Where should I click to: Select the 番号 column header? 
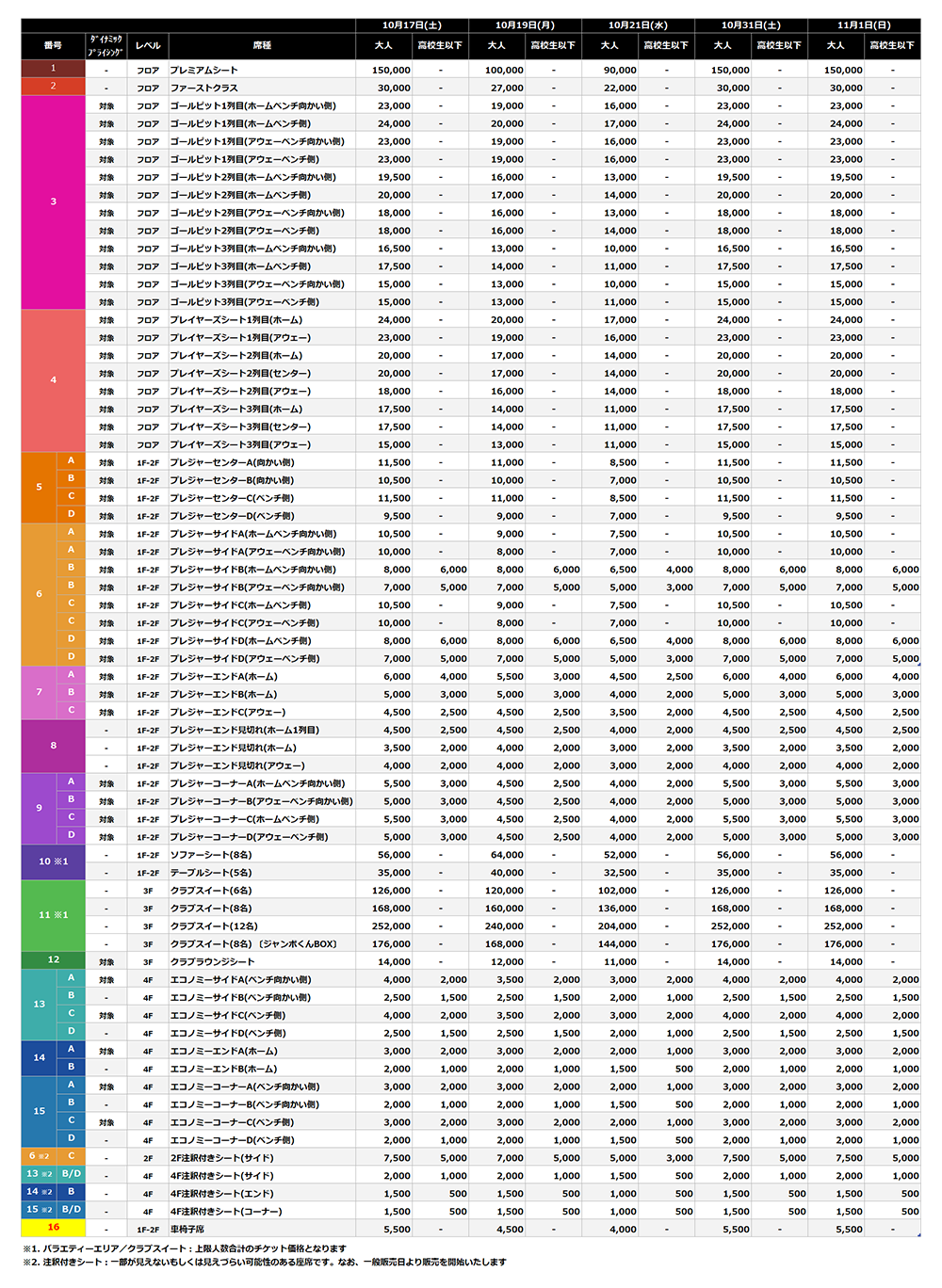tap(53, 45)
